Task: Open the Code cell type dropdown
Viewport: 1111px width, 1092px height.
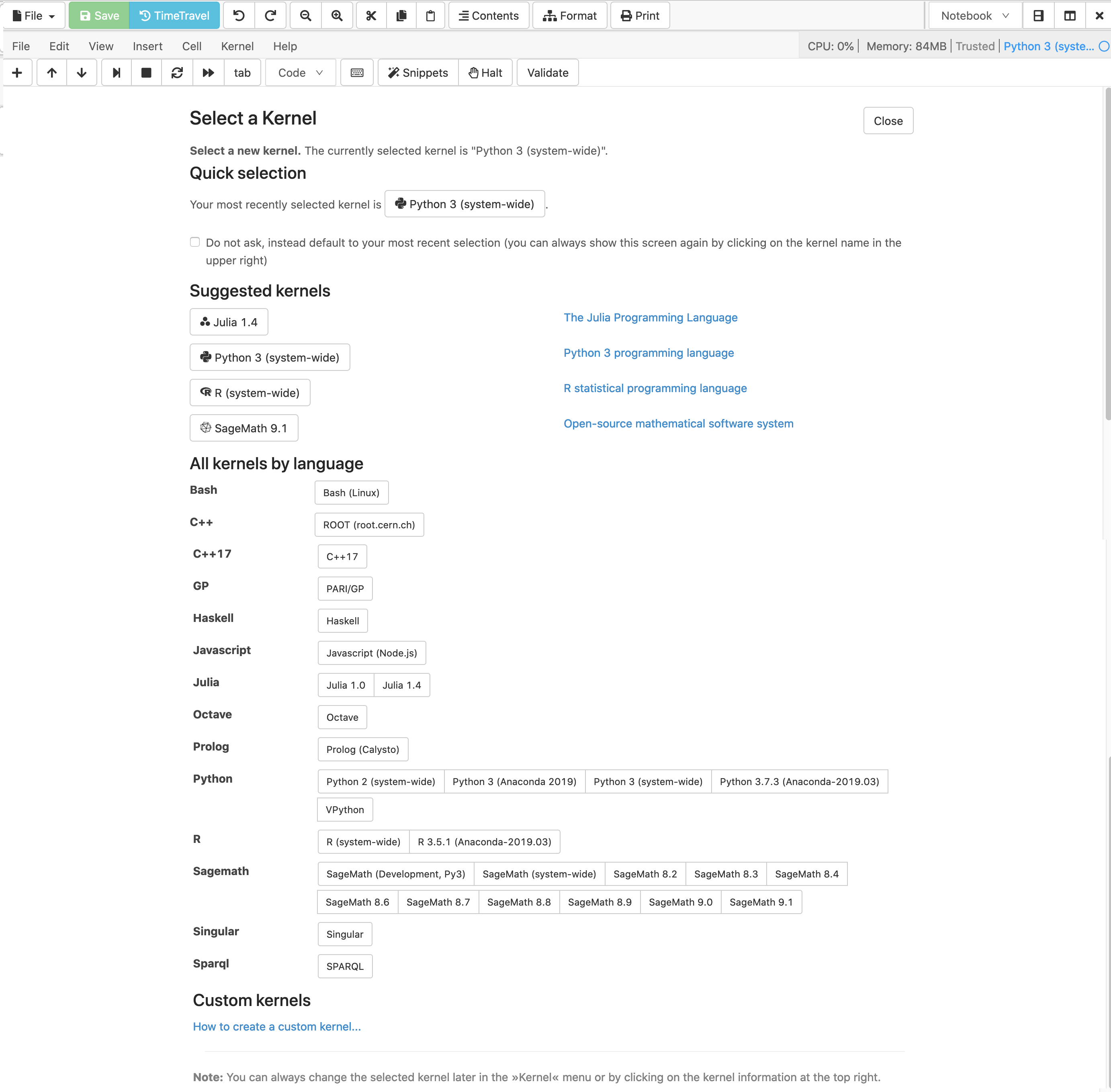Action: (x=301, y=73)
